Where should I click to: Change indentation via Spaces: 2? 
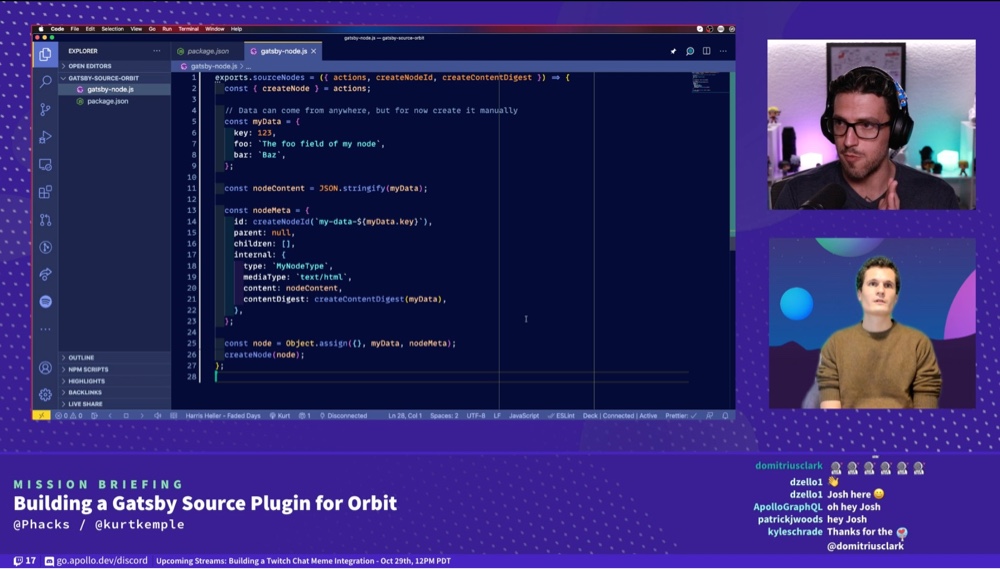pyautogui.click(x=444, y=415)
